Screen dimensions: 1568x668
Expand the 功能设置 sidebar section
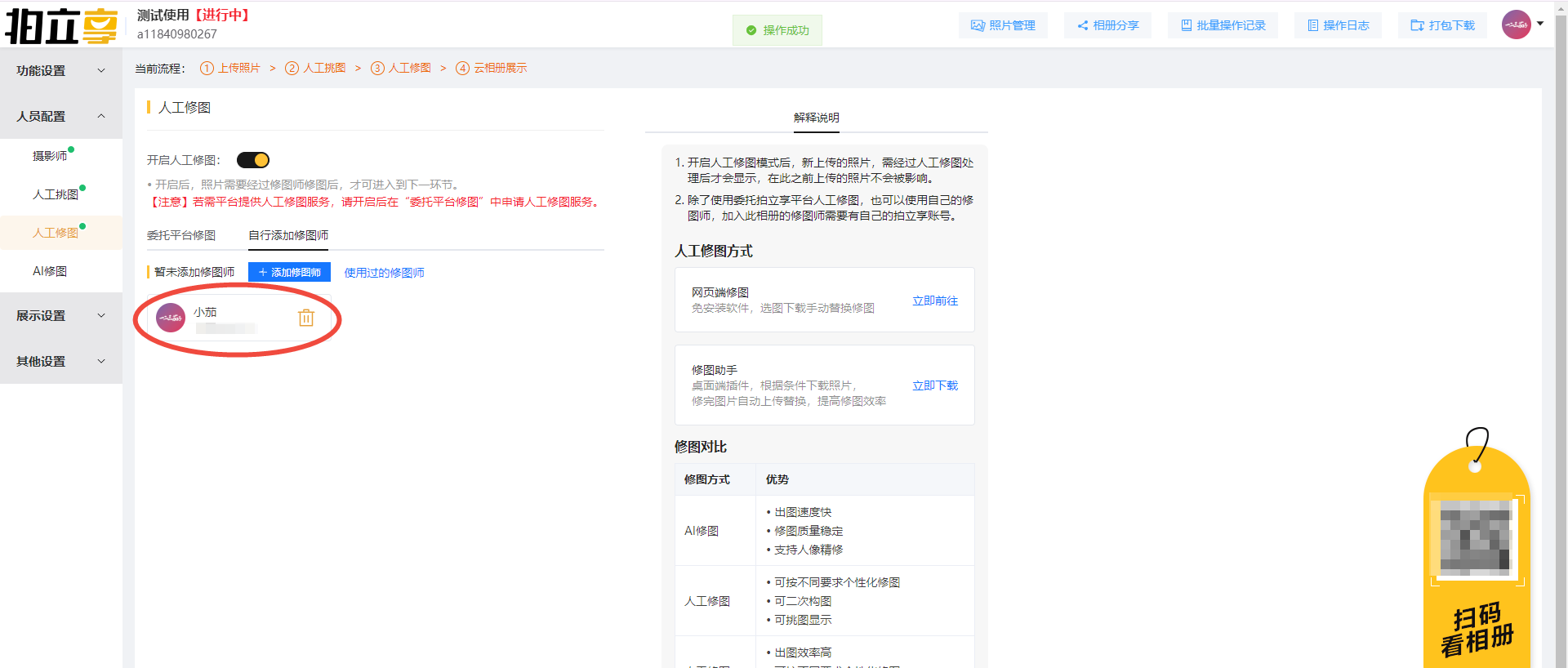point(60,70)
